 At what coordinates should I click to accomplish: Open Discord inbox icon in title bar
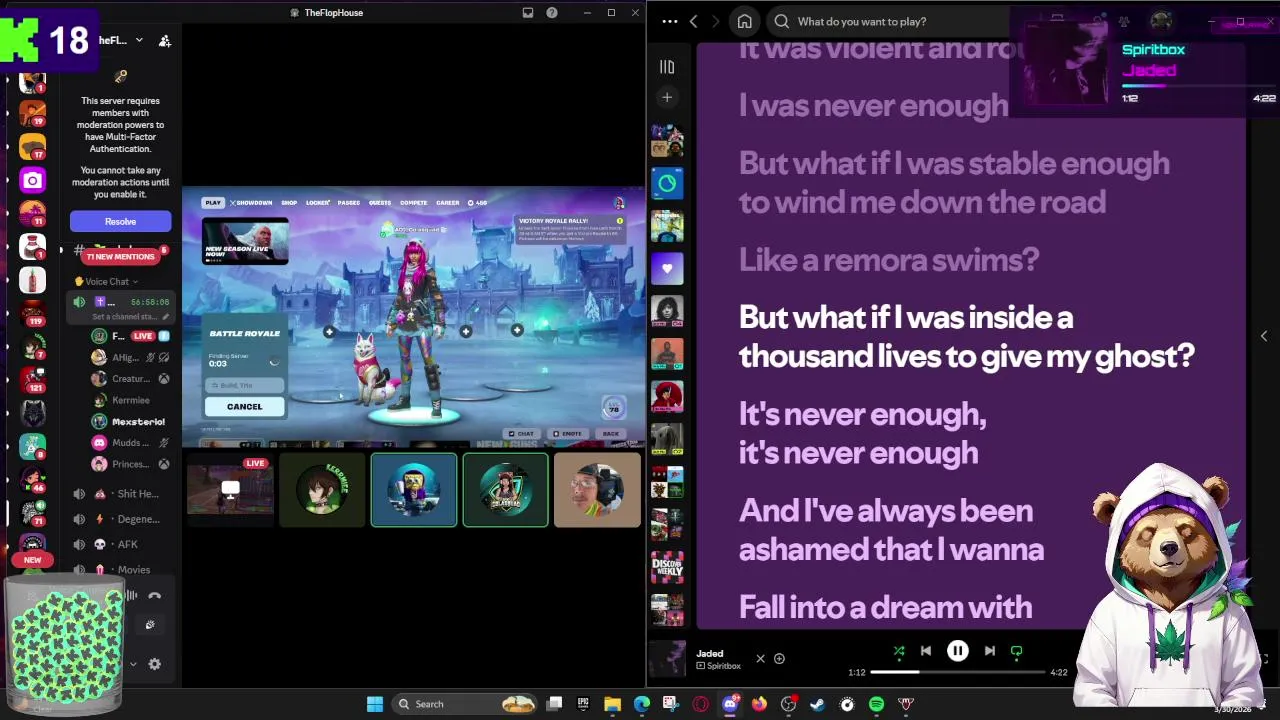click(527, 12)
